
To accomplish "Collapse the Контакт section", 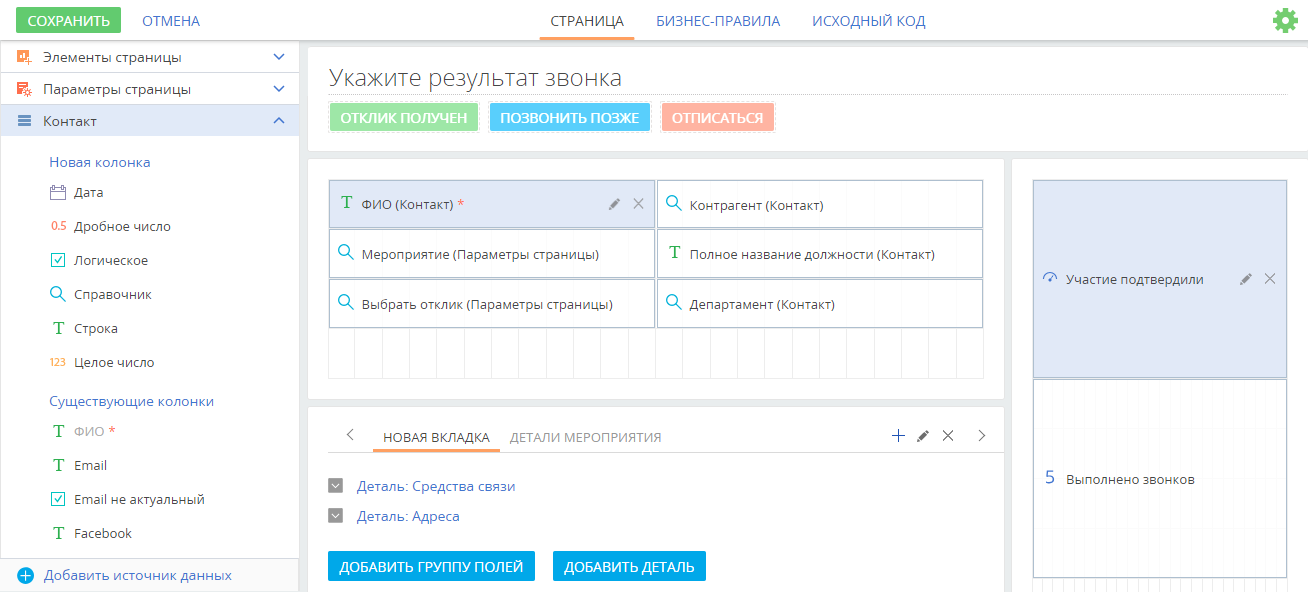I will point(279,121).
